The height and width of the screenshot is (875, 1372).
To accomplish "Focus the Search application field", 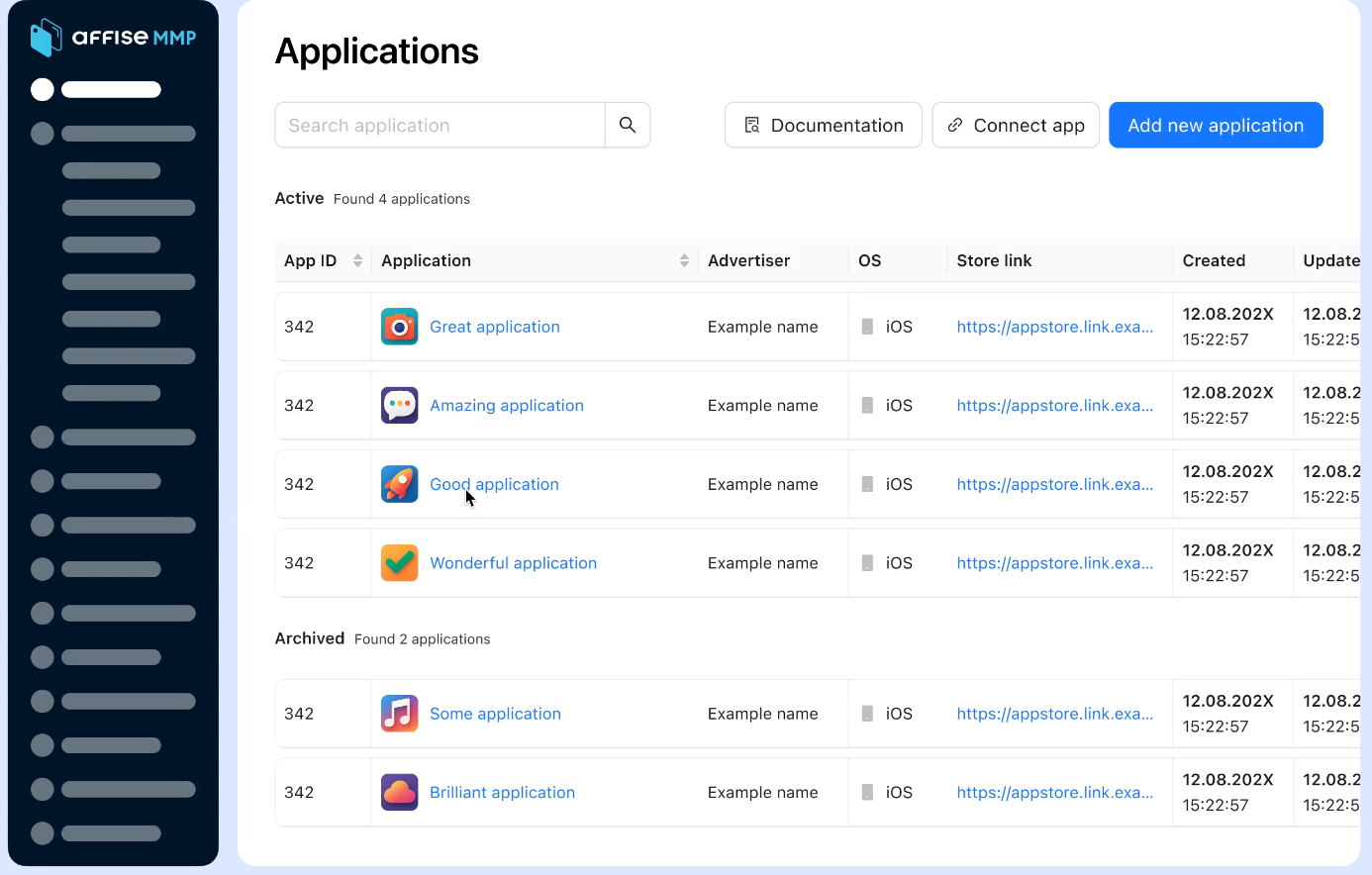I will click(440, 125).
